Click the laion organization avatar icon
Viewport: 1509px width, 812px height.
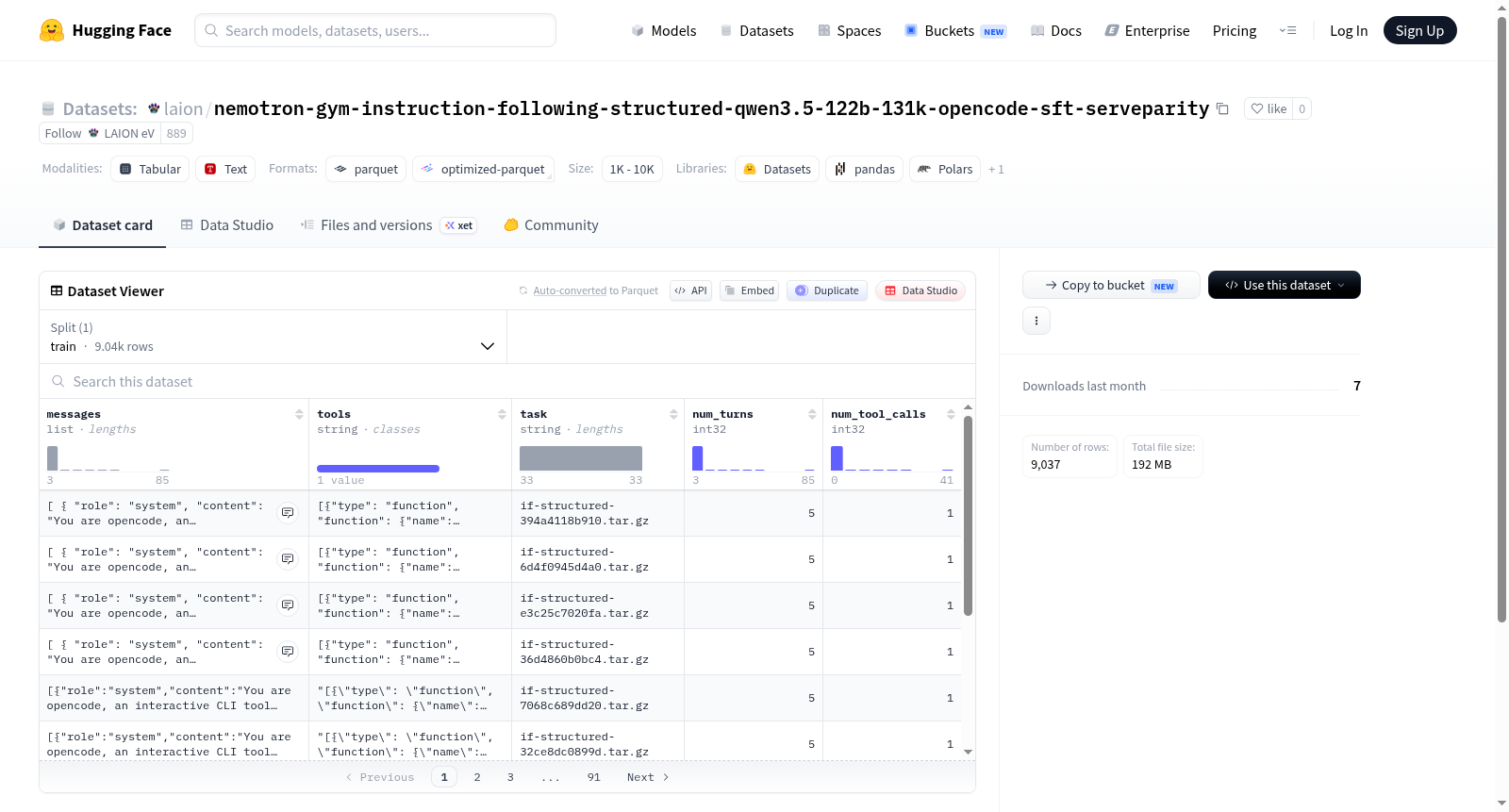[x=154, y=108]
